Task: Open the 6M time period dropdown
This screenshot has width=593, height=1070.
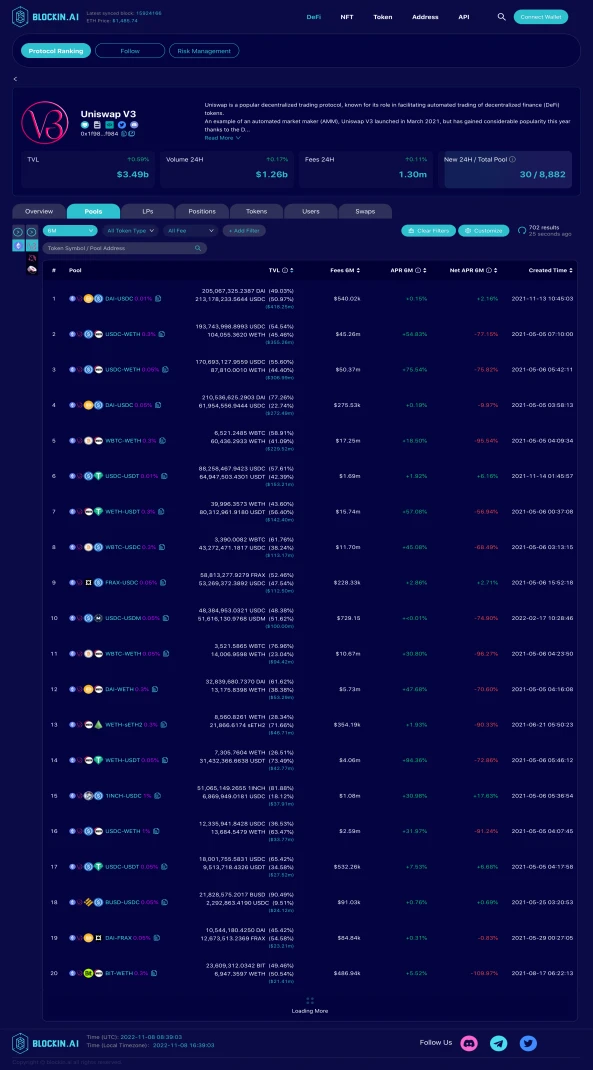Action: (70, 231)
